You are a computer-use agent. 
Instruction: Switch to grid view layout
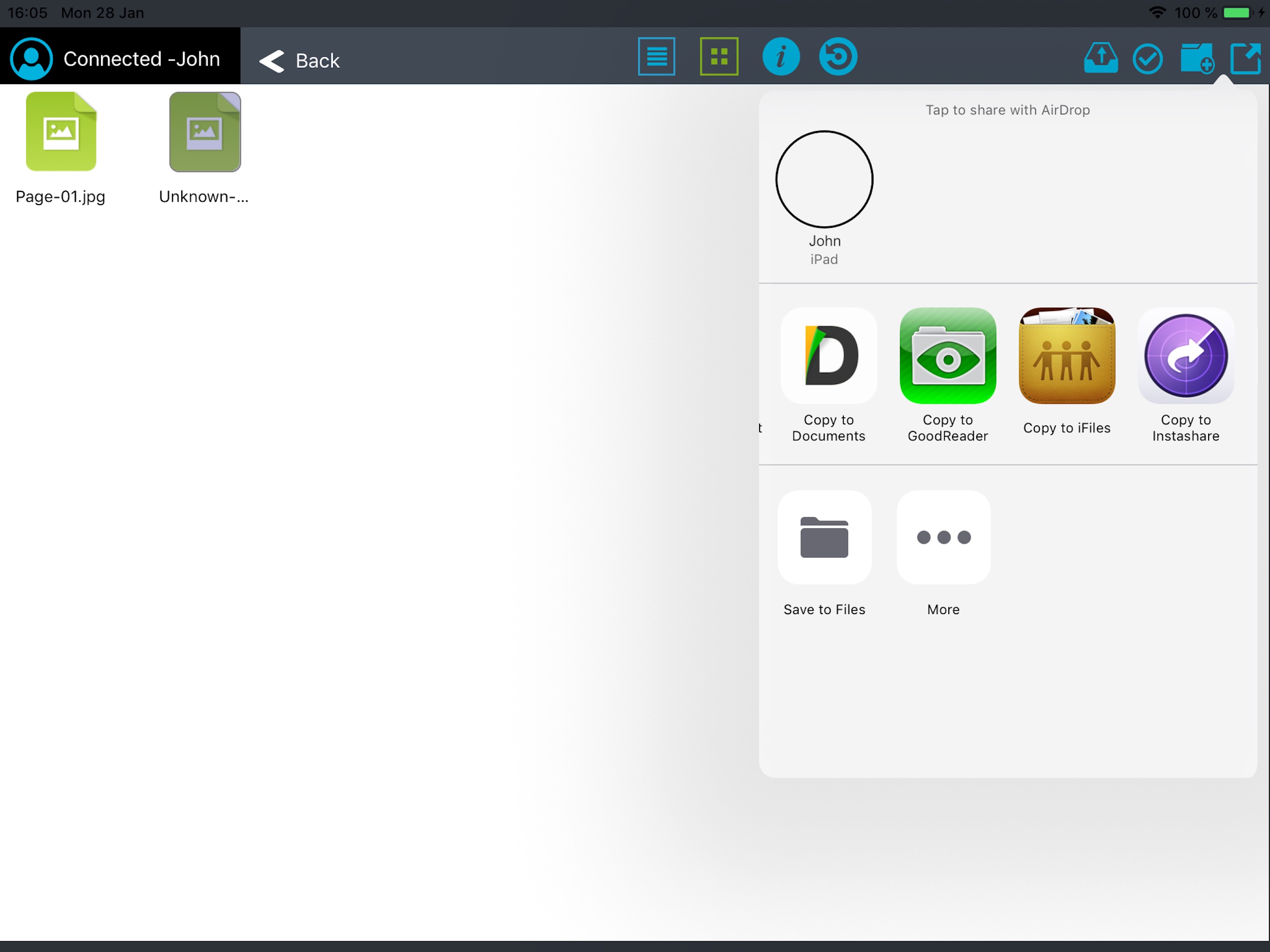tap(719, 57)
